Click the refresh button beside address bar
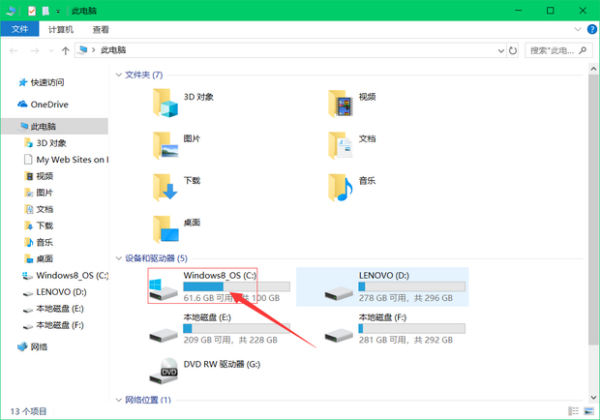 pyautogui.click(x=512, y=48)
